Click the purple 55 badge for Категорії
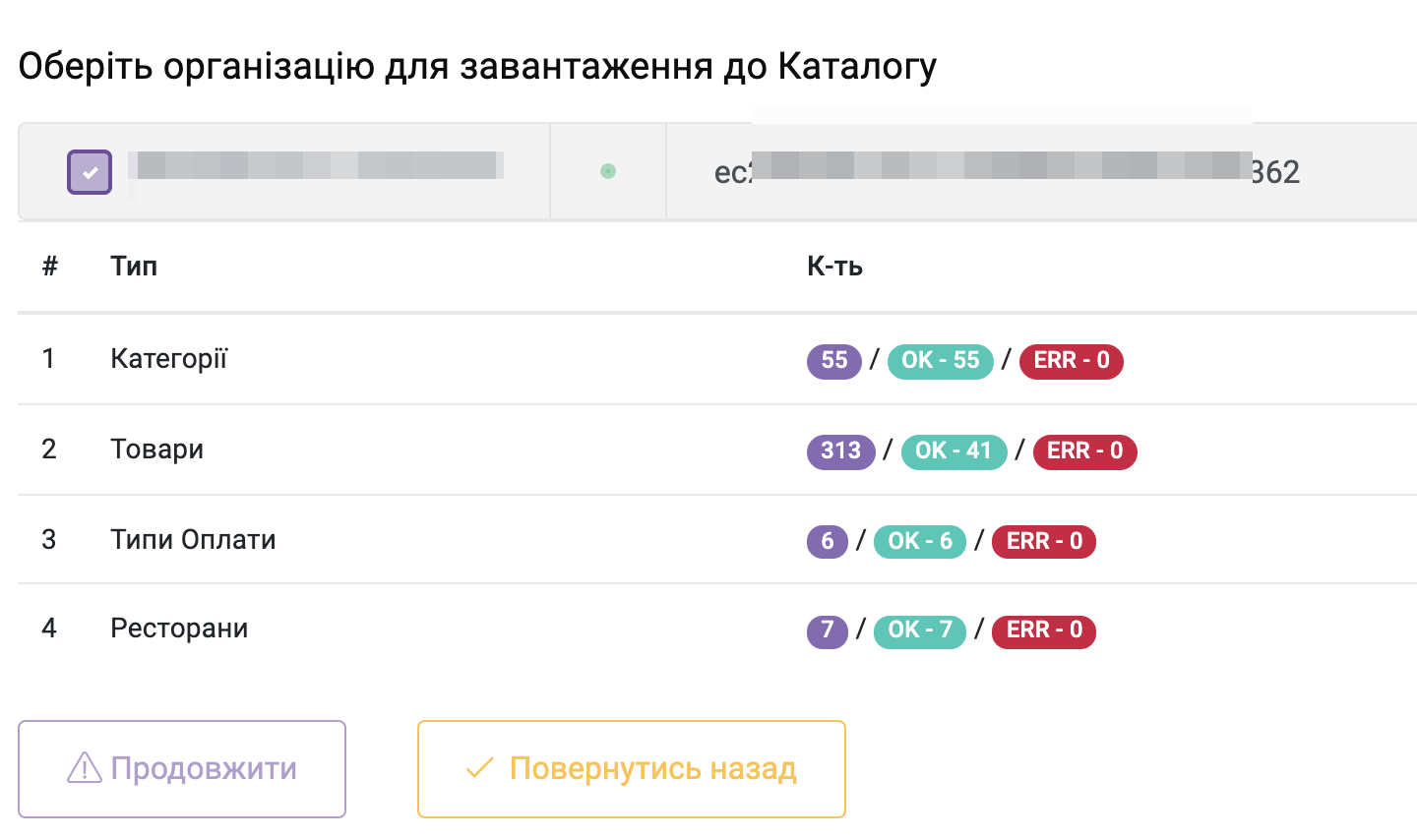Image resolution: width=1417 pixels, height=840 pixels. (x=833, y=361)
